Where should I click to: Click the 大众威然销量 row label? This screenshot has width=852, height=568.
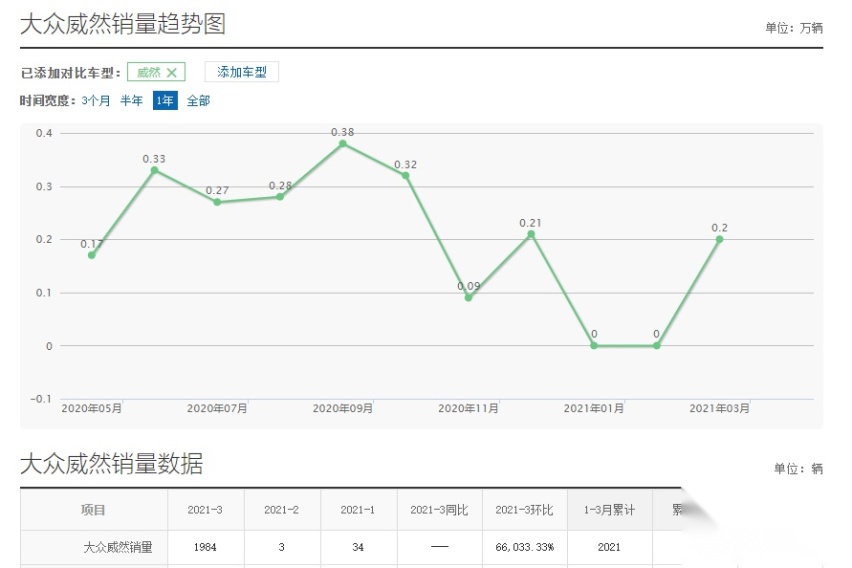[x=118, y=547]
